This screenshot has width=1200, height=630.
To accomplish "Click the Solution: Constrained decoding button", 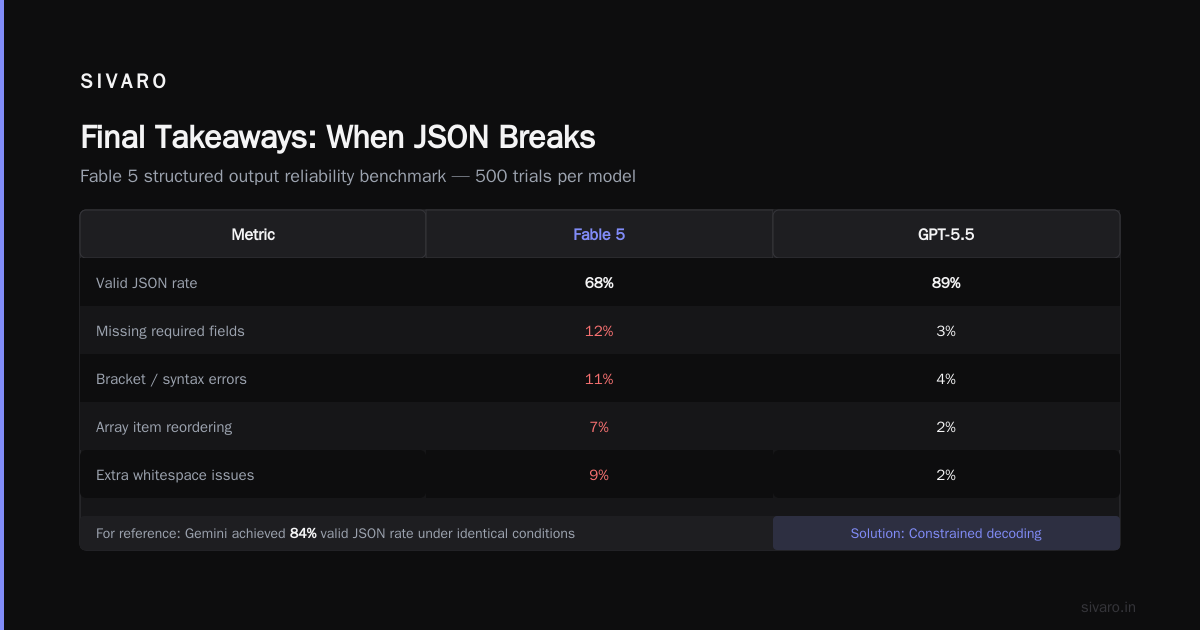I will pos(946,533).
